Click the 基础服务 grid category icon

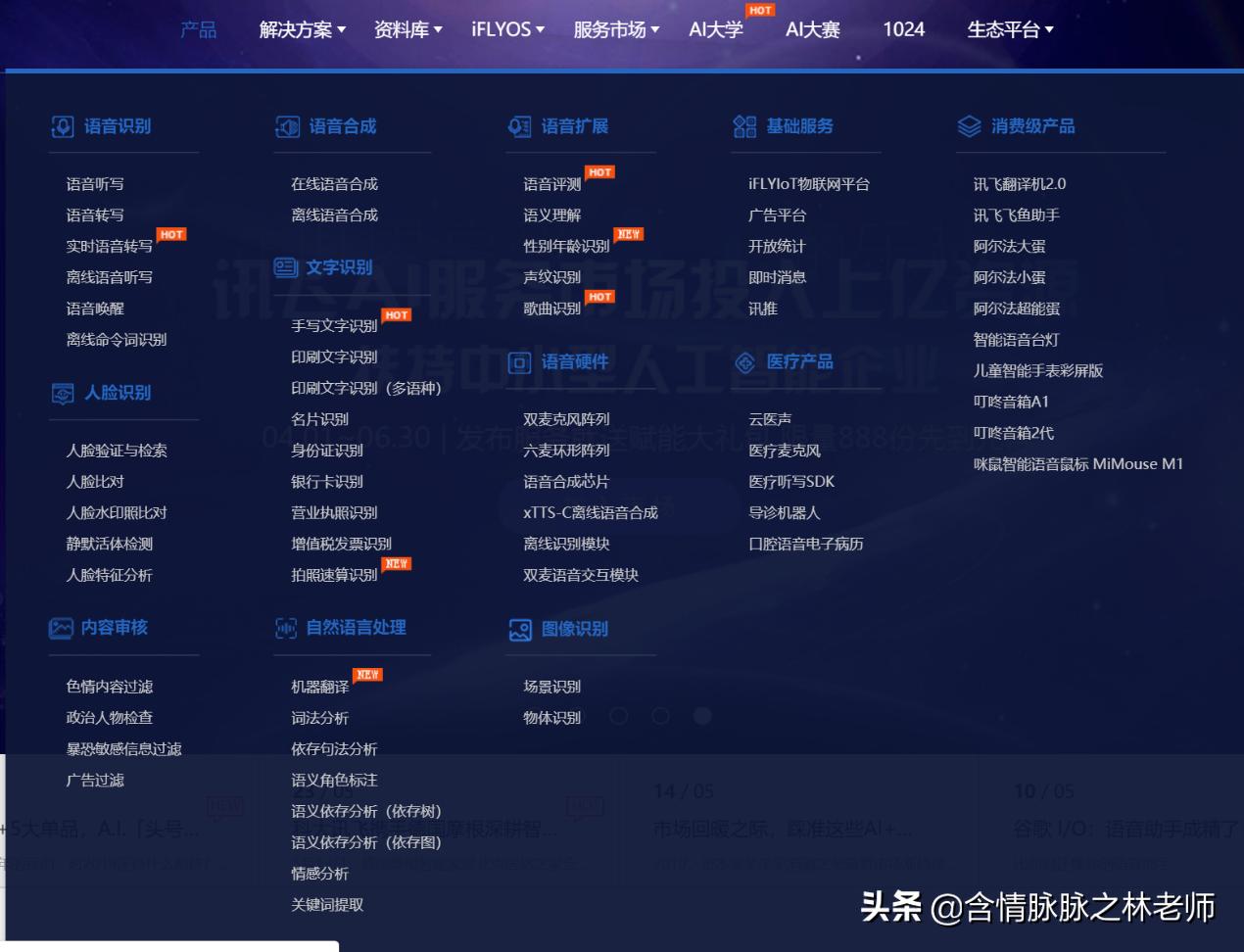click(744, 125)
